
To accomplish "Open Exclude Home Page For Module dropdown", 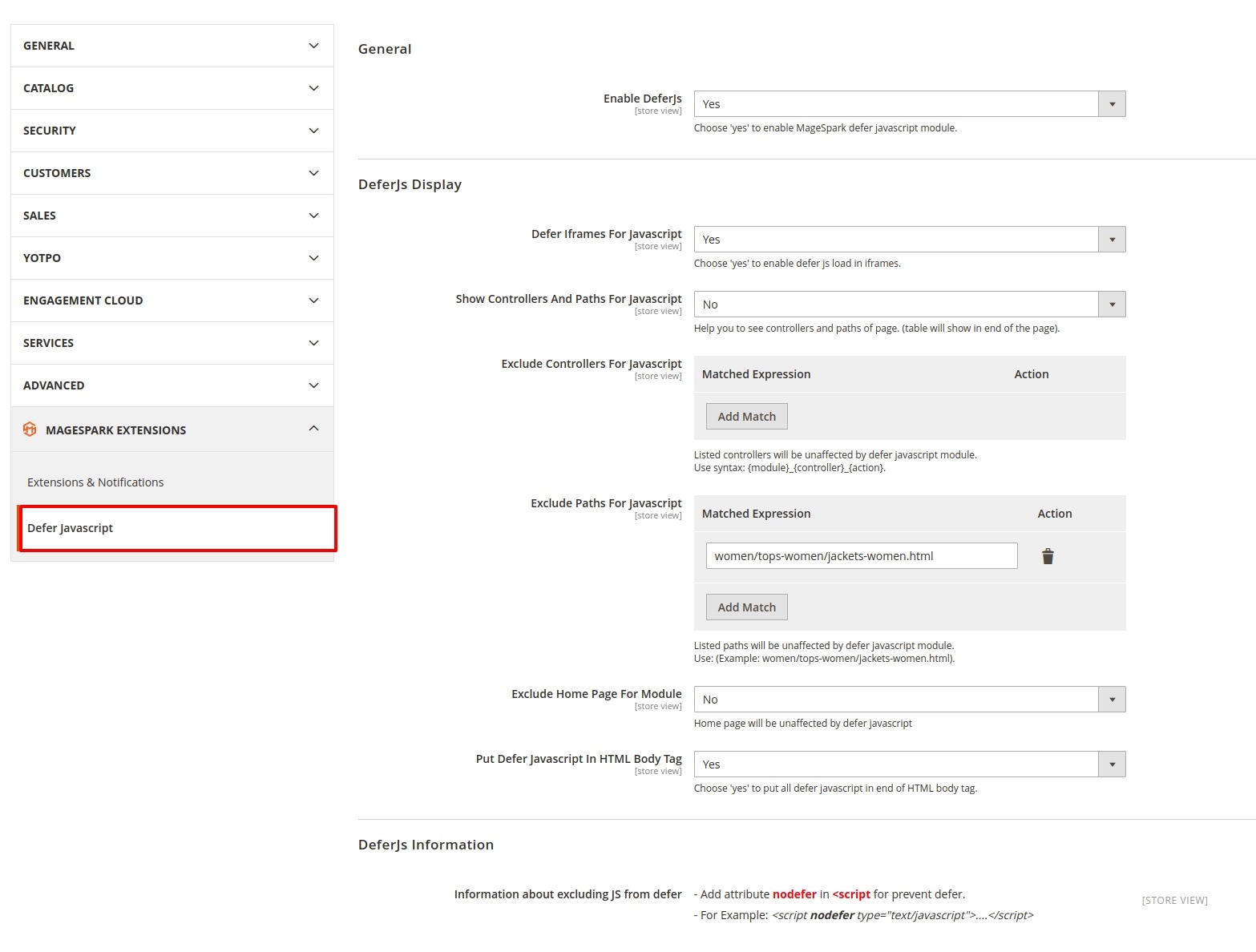I will (x=910, y=700).
